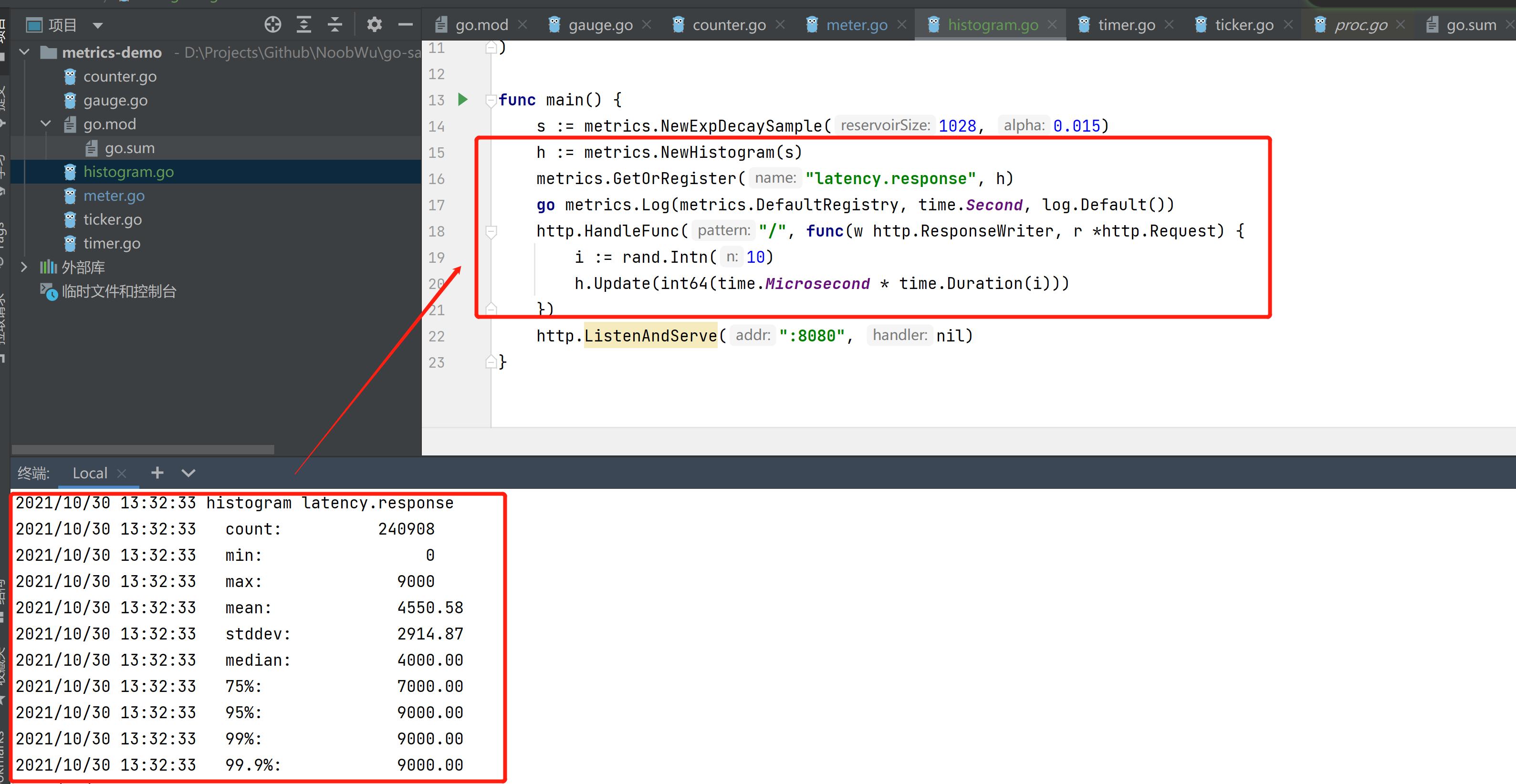1516x784 pixels.
Task: Select go.sum in project tree
Action: 129,148
